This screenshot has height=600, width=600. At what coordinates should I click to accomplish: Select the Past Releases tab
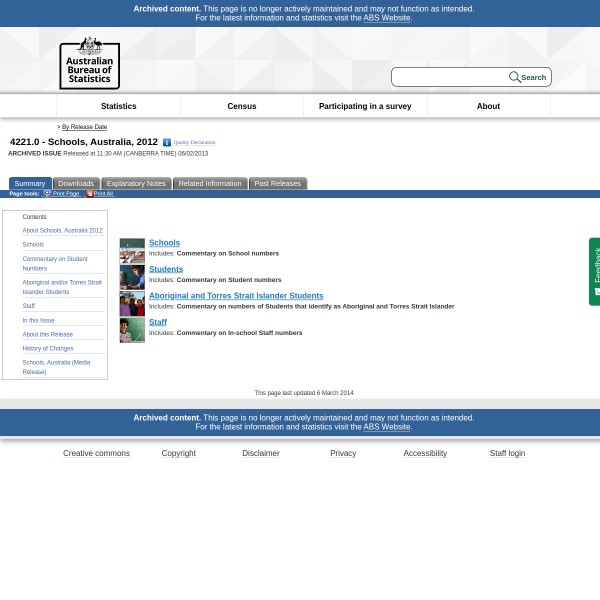point(277,183)
